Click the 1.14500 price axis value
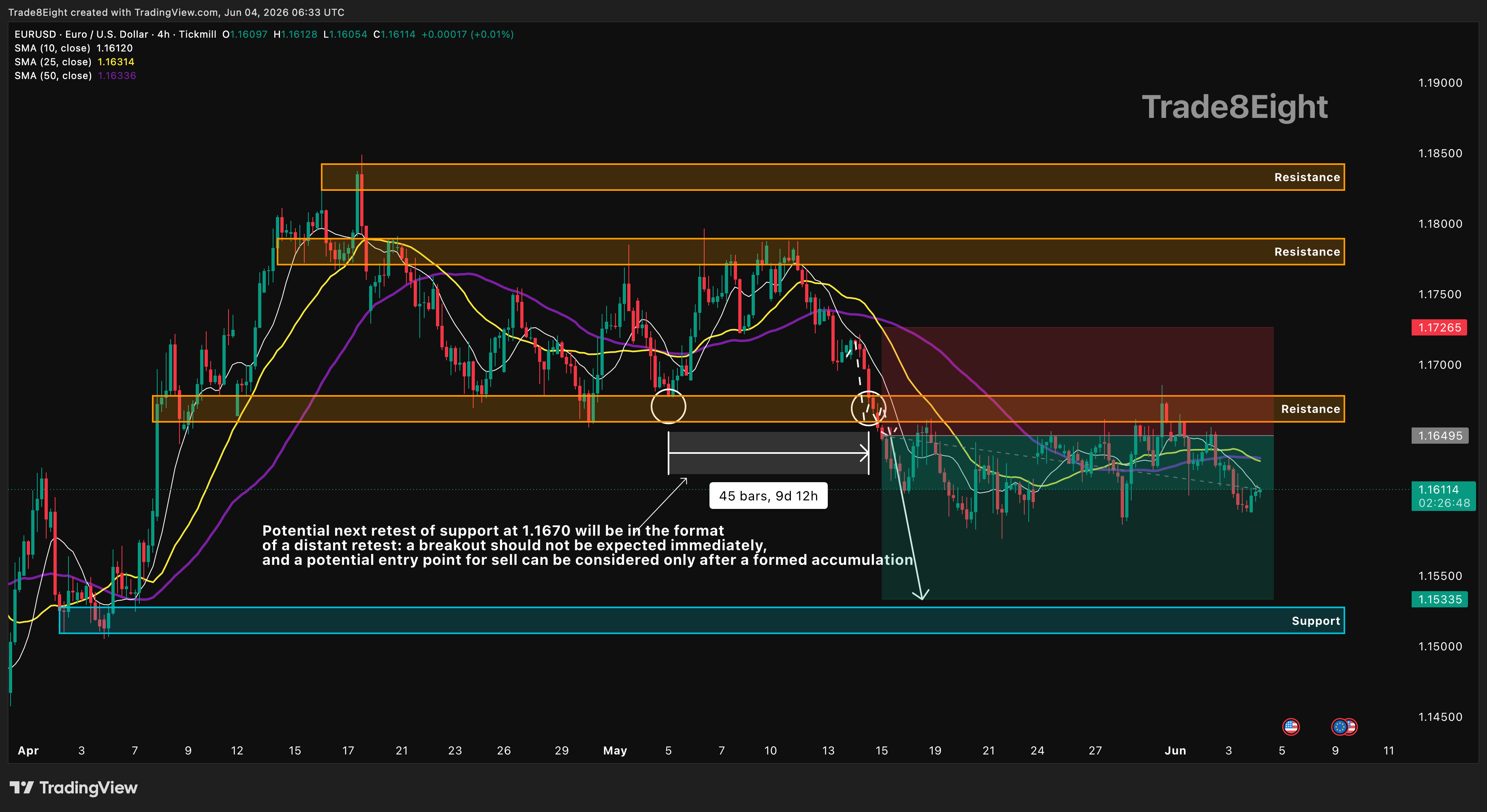1487x812 pixels. click(x=1440, y=717)
